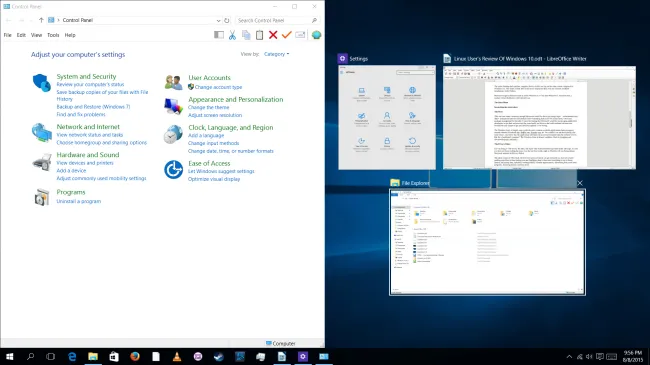
Task: Expand the address bar history dropdown
Action: 218,20
